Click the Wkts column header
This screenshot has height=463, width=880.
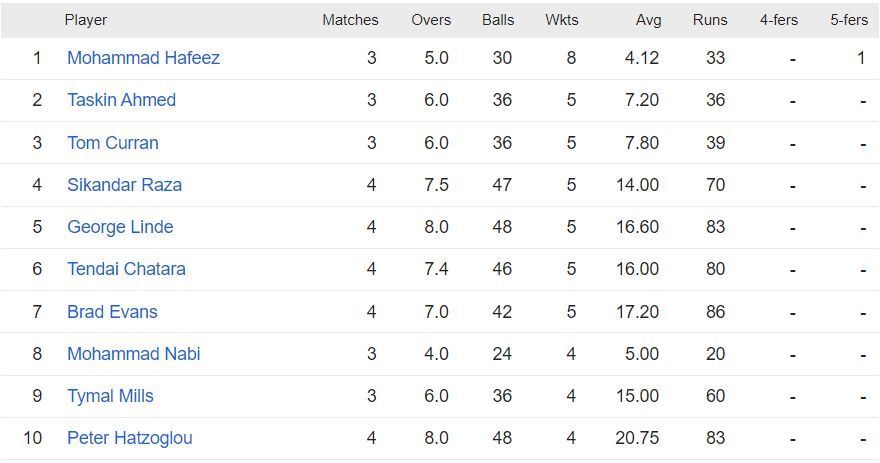click(562, 20)
